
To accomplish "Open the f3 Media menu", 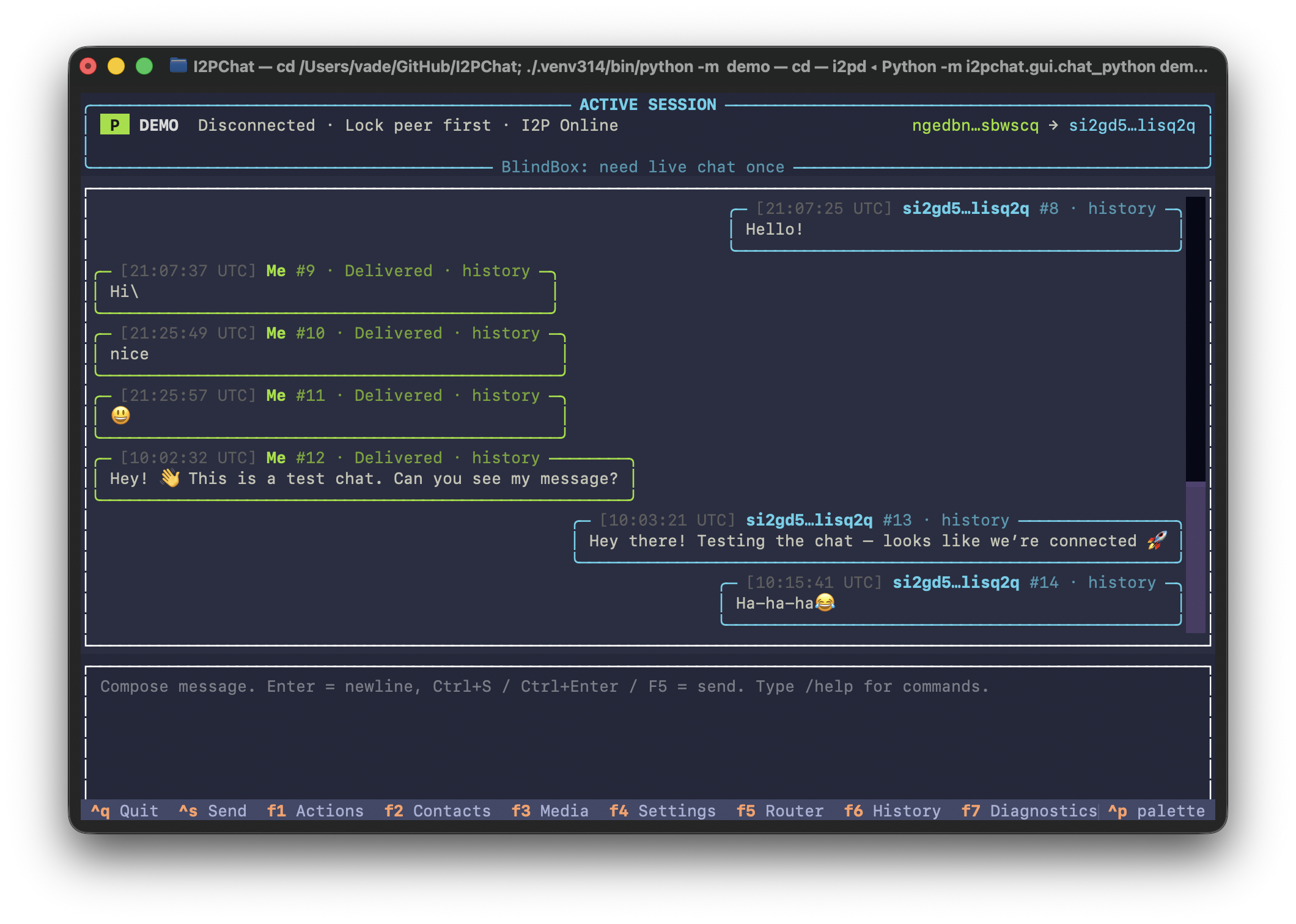I will (x=550, y=811).
